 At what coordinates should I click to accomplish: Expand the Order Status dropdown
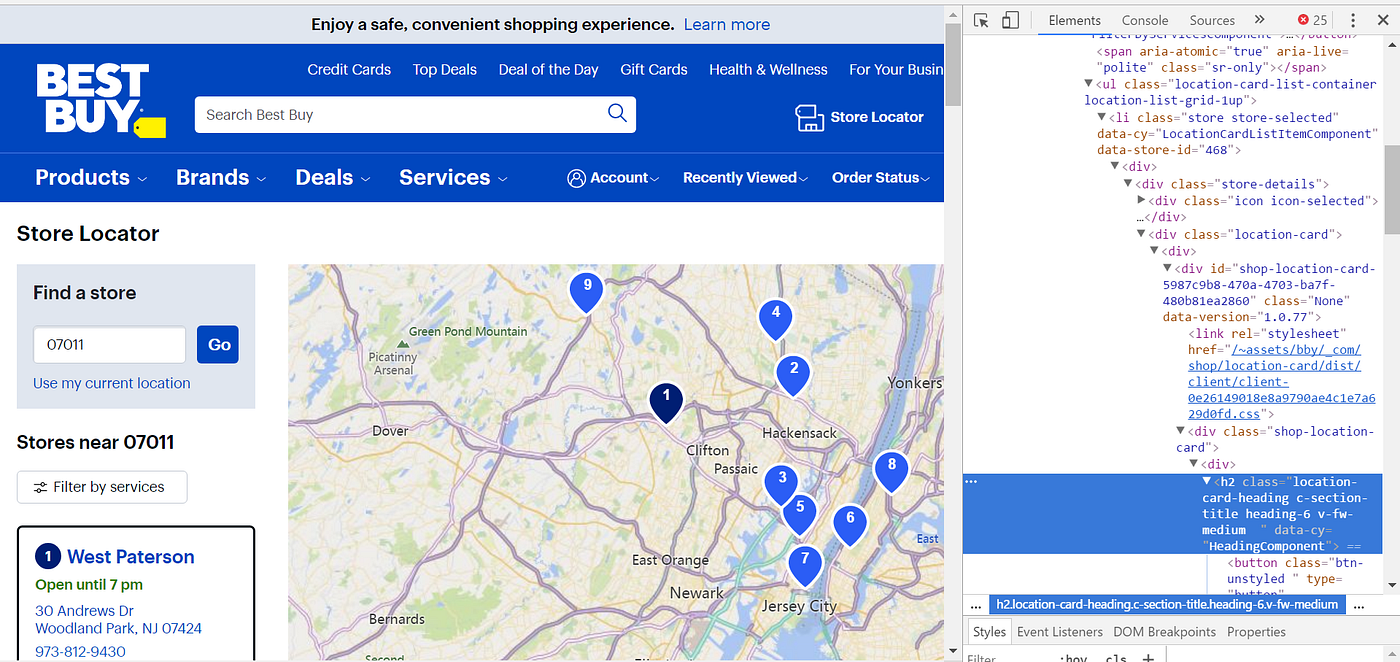pos(881,178)
